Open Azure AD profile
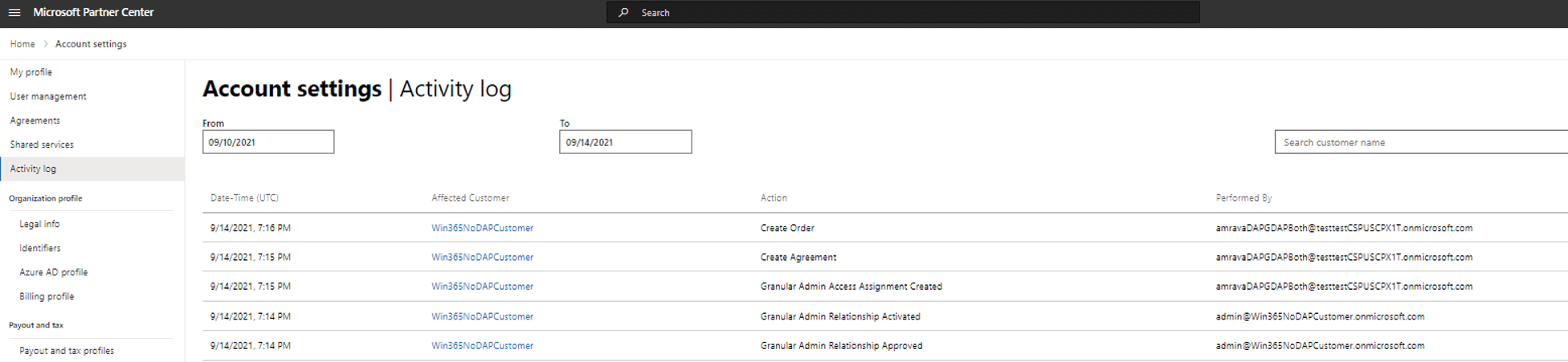The height and width of the screenshot is (362, 1568). pyautogui.click(x=54, y=272)
